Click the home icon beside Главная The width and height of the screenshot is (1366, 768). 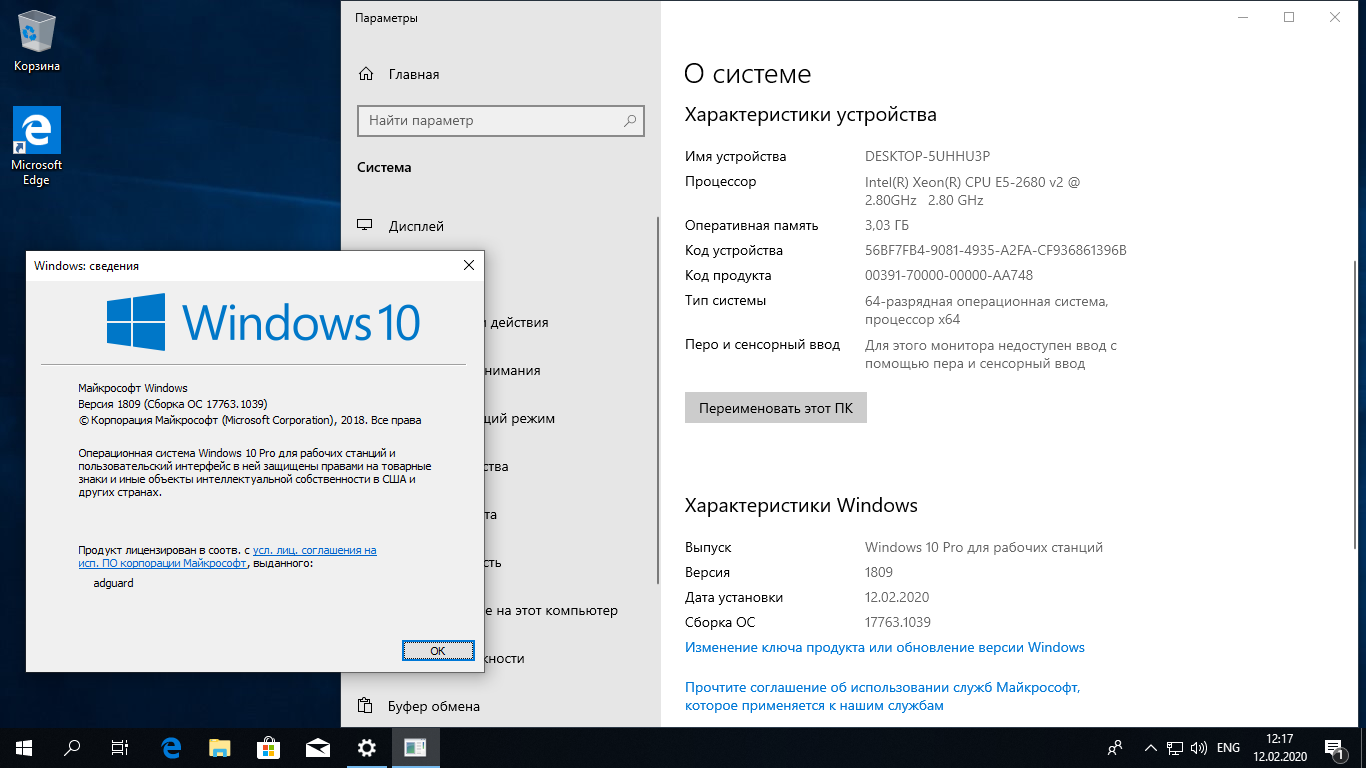366,74
